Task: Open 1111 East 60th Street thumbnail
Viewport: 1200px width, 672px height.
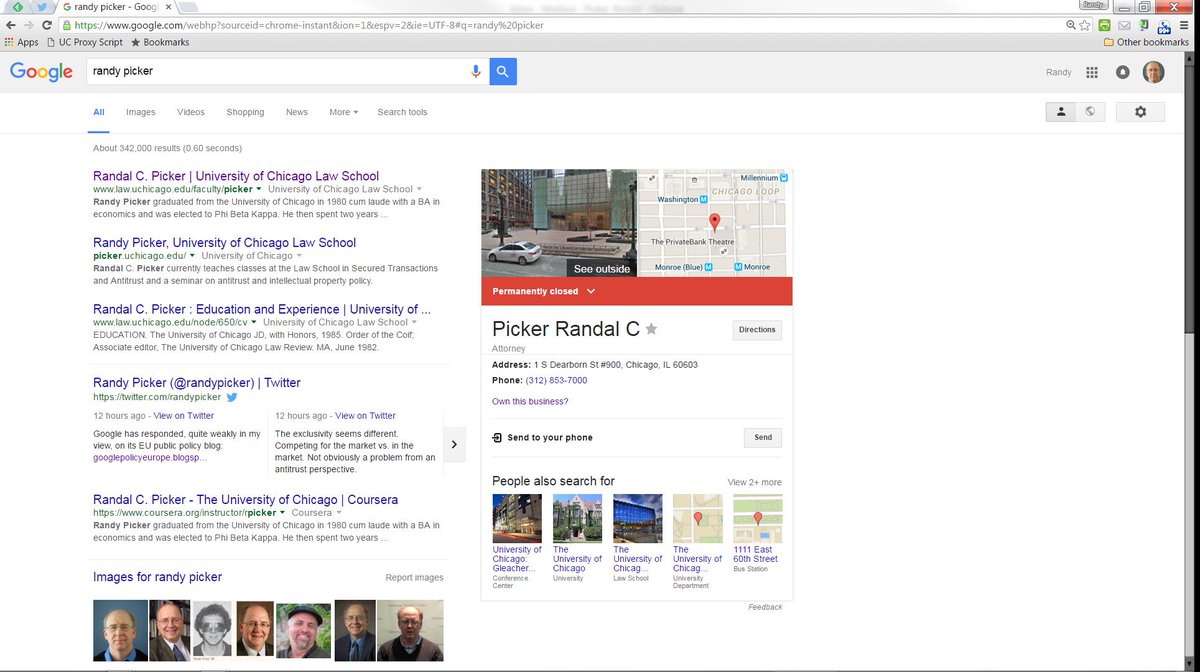Action: coord(757,518)
